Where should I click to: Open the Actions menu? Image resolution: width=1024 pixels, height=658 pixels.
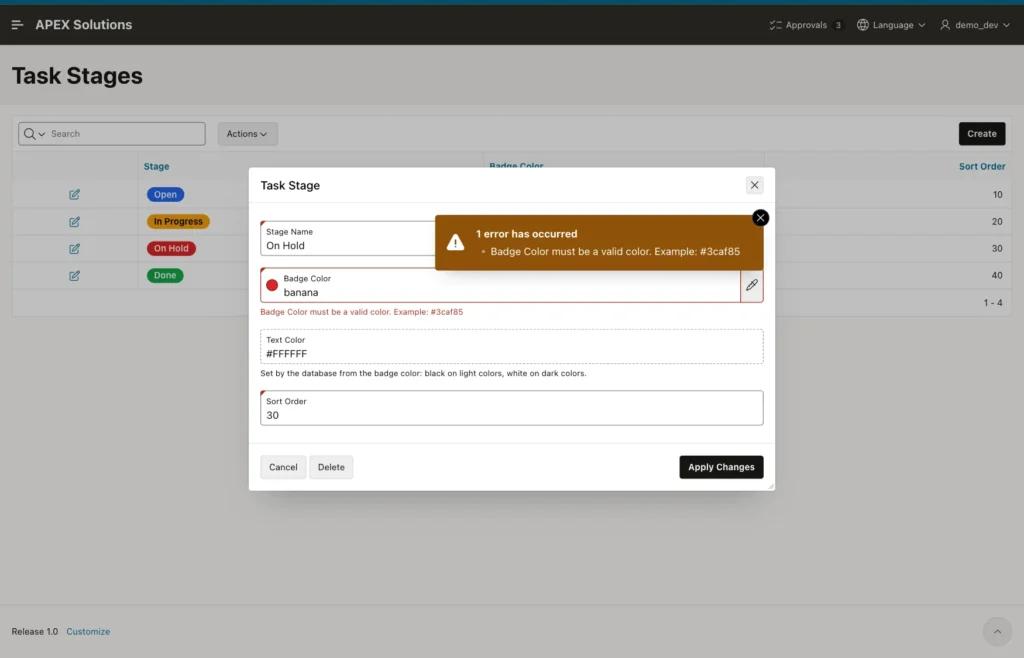click(x=248, y=134)
